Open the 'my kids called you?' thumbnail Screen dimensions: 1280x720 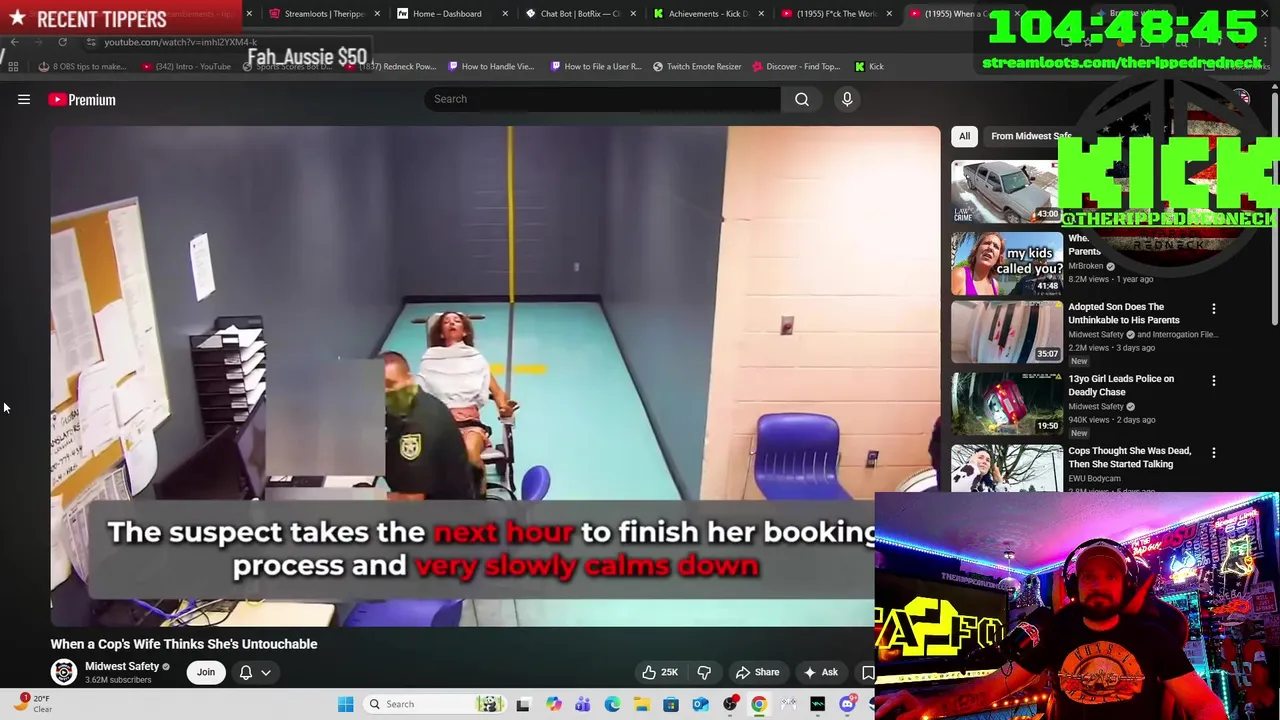(x=1006, y=264)
